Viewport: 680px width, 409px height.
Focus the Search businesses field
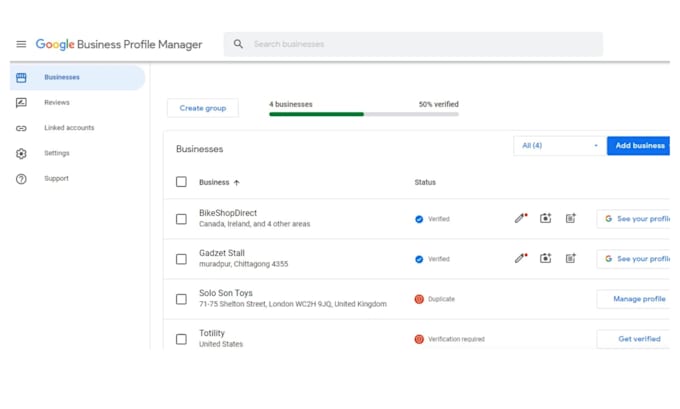coord(413,44)
